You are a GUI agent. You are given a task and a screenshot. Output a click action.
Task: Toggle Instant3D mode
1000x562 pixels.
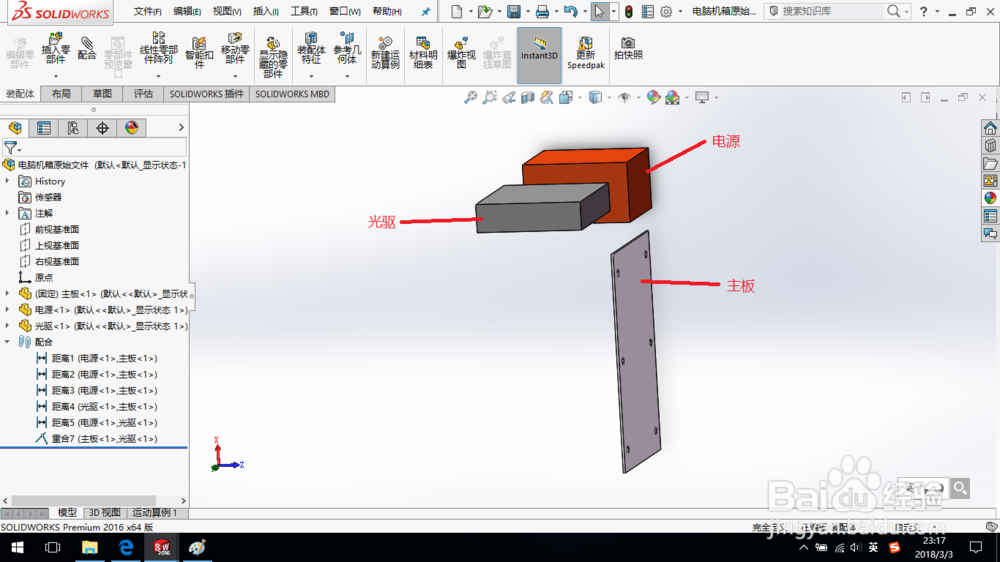[x=540, y=55]
